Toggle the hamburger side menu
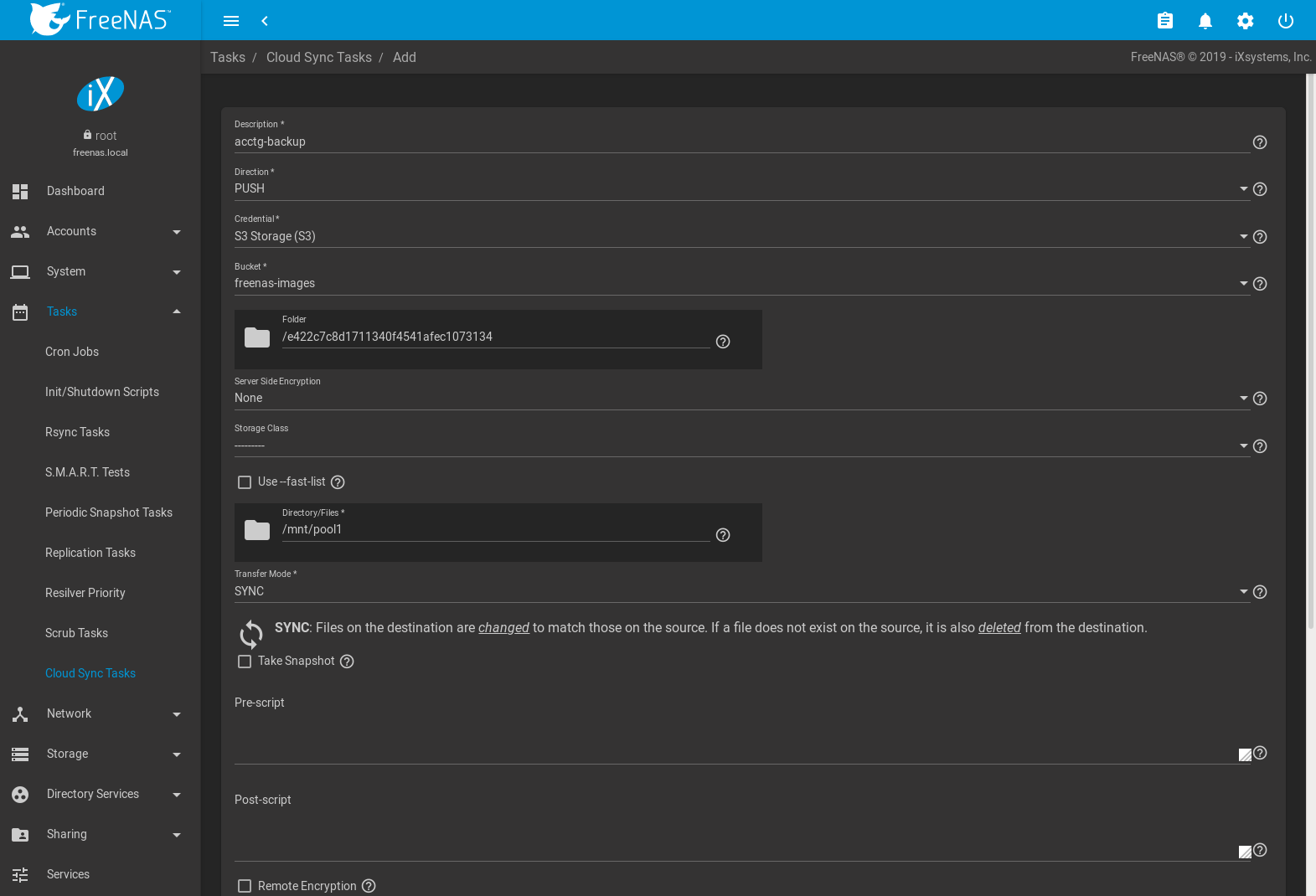The image size is (1316, 896). (231, 21)
